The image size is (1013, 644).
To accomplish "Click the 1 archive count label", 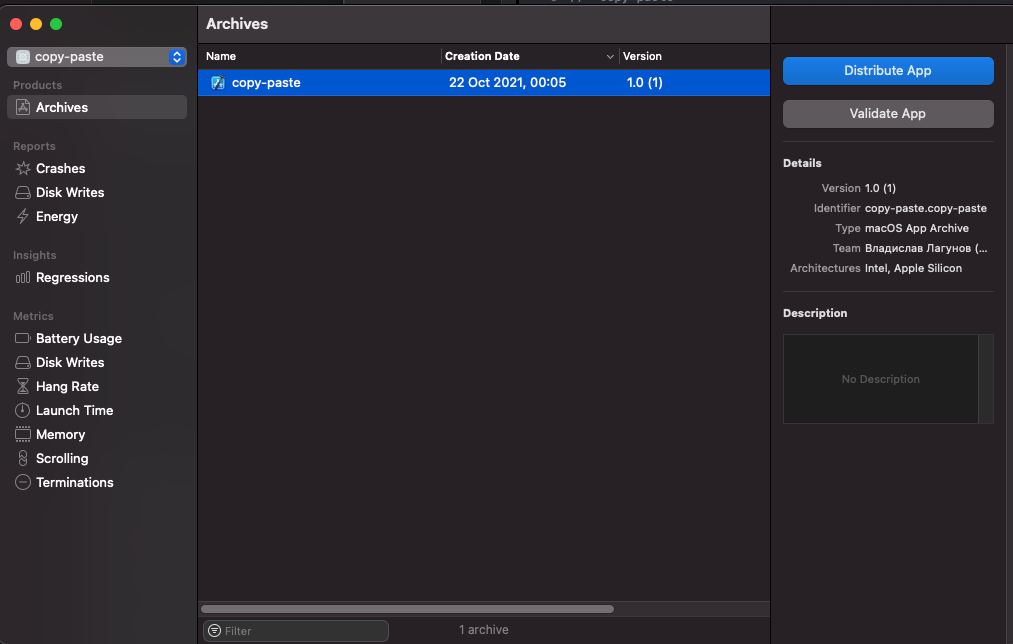I will click(x=483, y=630).
